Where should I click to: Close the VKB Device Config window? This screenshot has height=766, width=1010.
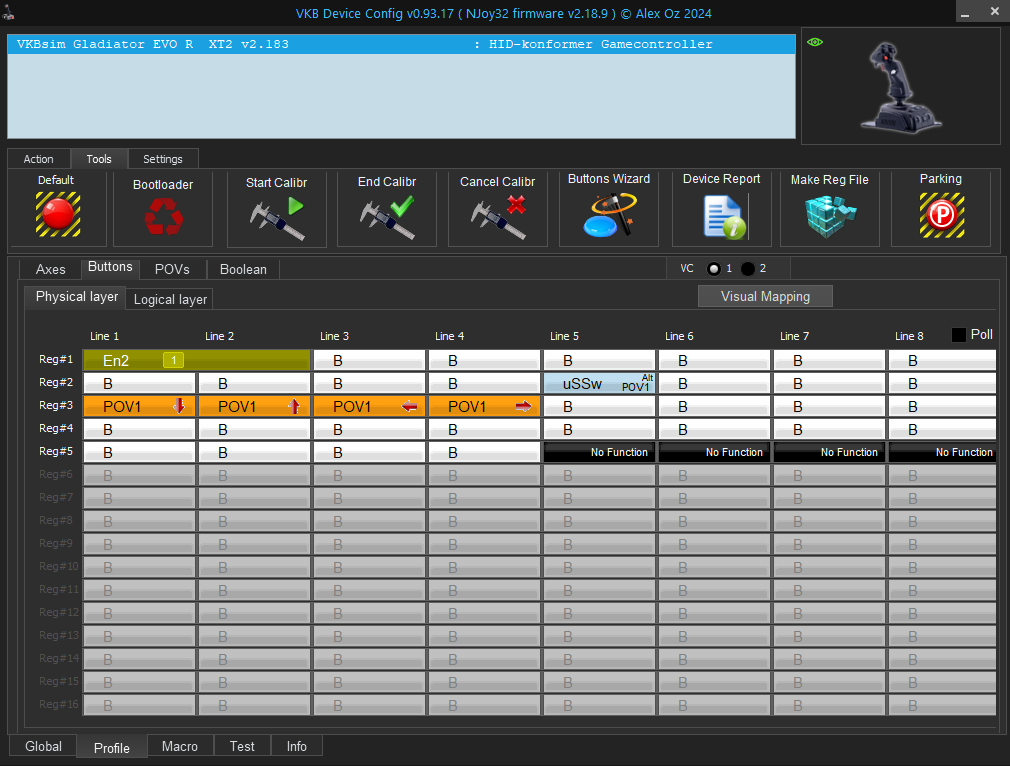click(x=995, y=12)
